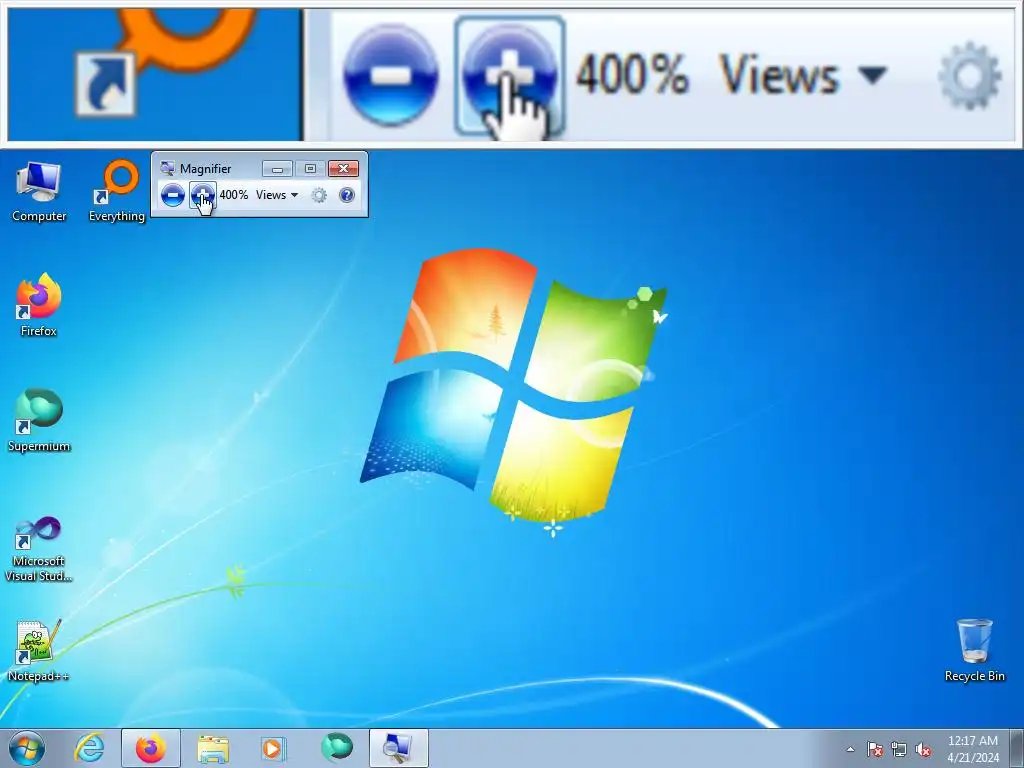The image size is (1024, 768).
Task: Open Supermium from the taskbar
Action: (x=336, y=748)
